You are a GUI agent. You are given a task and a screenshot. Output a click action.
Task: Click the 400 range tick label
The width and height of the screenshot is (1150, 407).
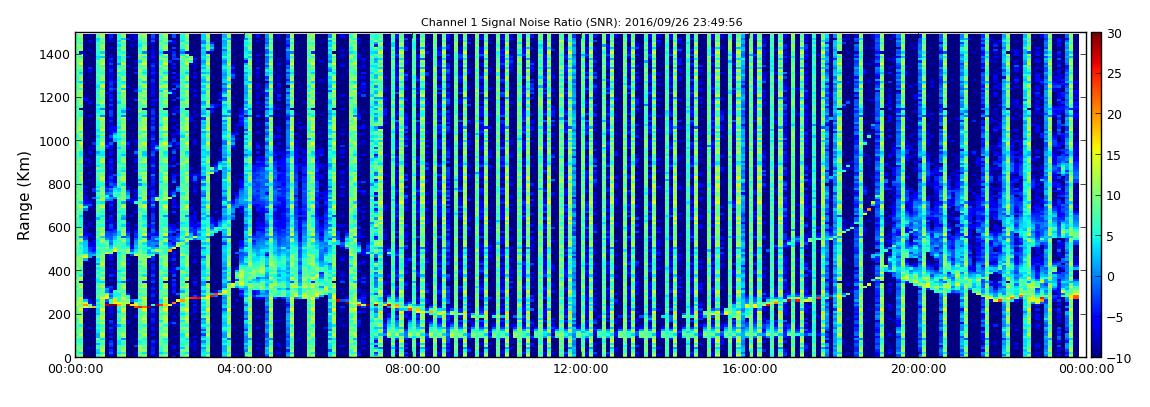(x=59, y=271)
